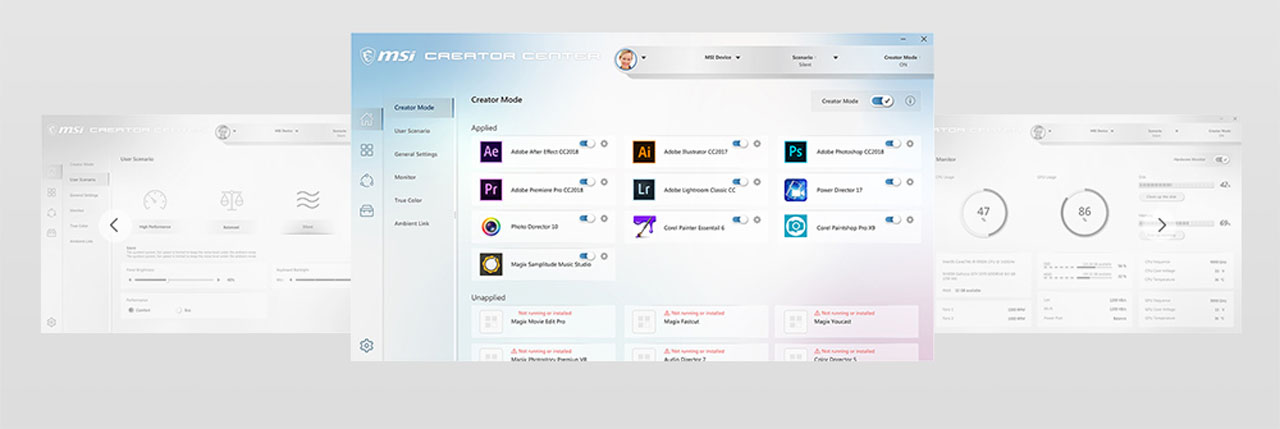
Task: Toggle Adobe Illustrator CC2017 optimization off
Action: coord(740,144)
